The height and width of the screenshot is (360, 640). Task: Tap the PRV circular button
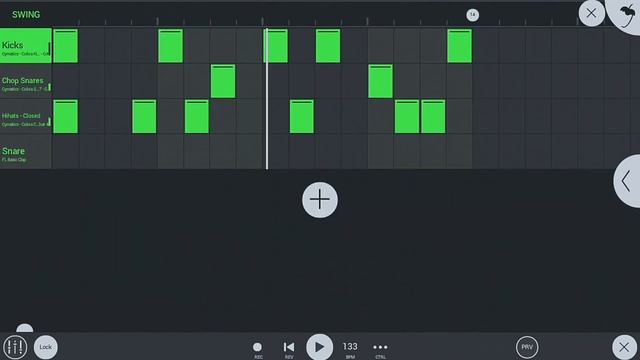[527, 347]
